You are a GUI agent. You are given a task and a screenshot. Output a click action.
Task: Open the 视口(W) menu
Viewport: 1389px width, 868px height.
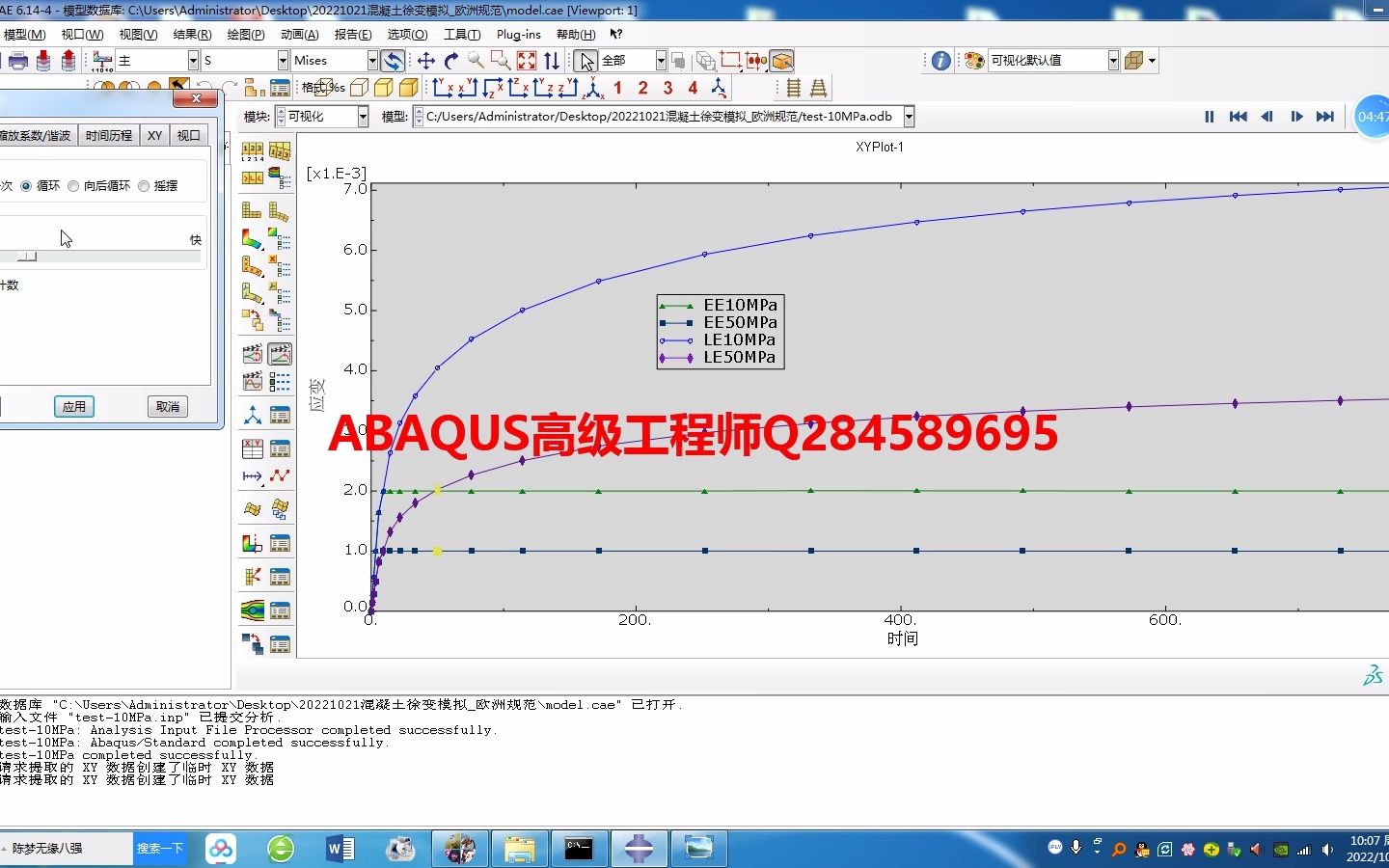click(82, 34)
